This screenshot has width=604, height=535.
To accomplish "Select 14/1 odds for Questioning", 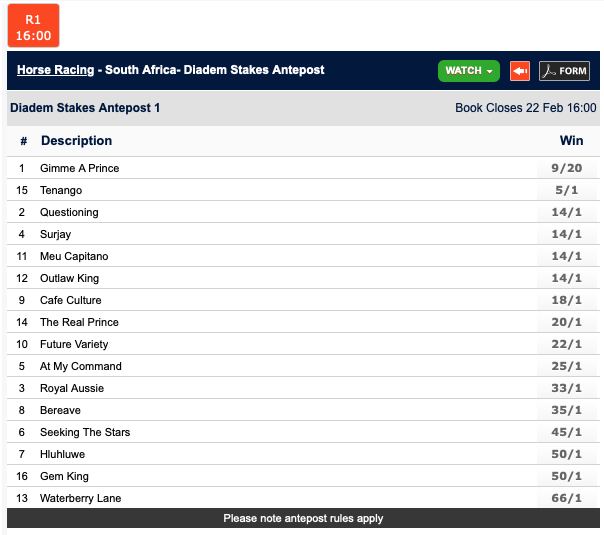I will [x=566, y=212].
